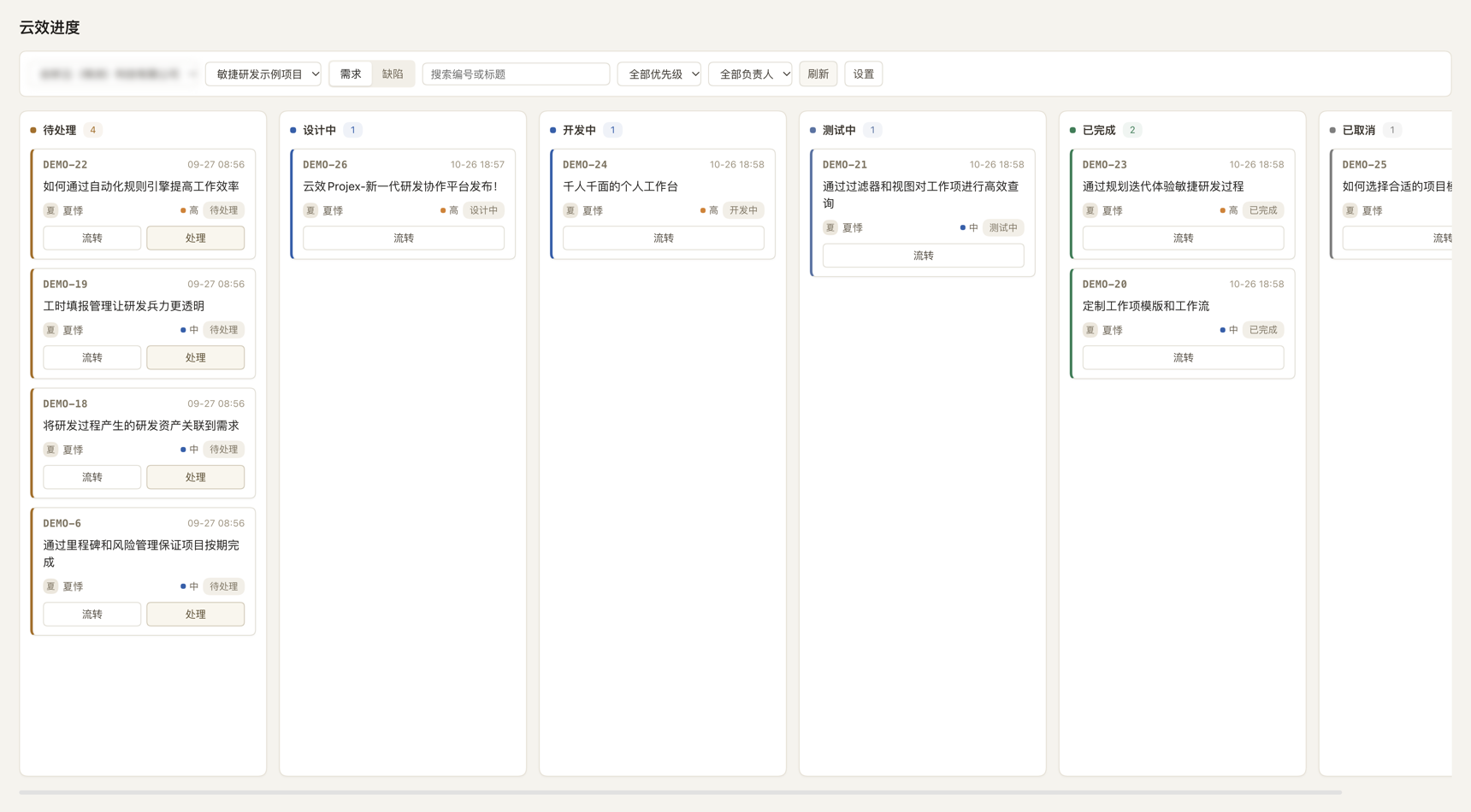Open 设置 settings
1471x812 pixels.
[864, 74]
